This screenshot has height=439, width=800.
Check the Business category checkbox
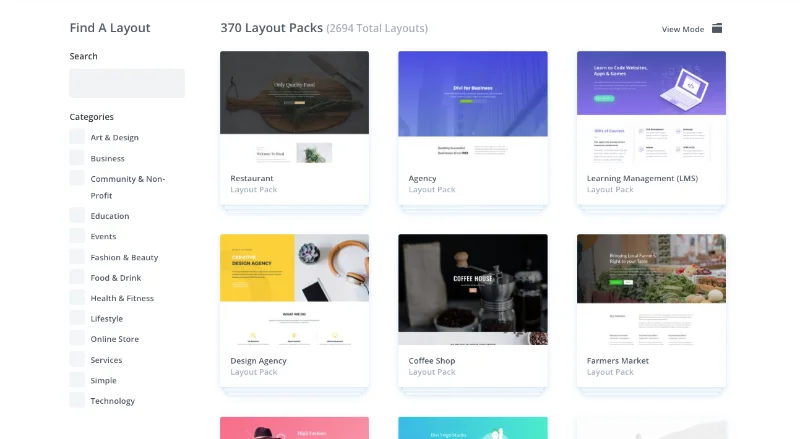click(x=77, y=158)
